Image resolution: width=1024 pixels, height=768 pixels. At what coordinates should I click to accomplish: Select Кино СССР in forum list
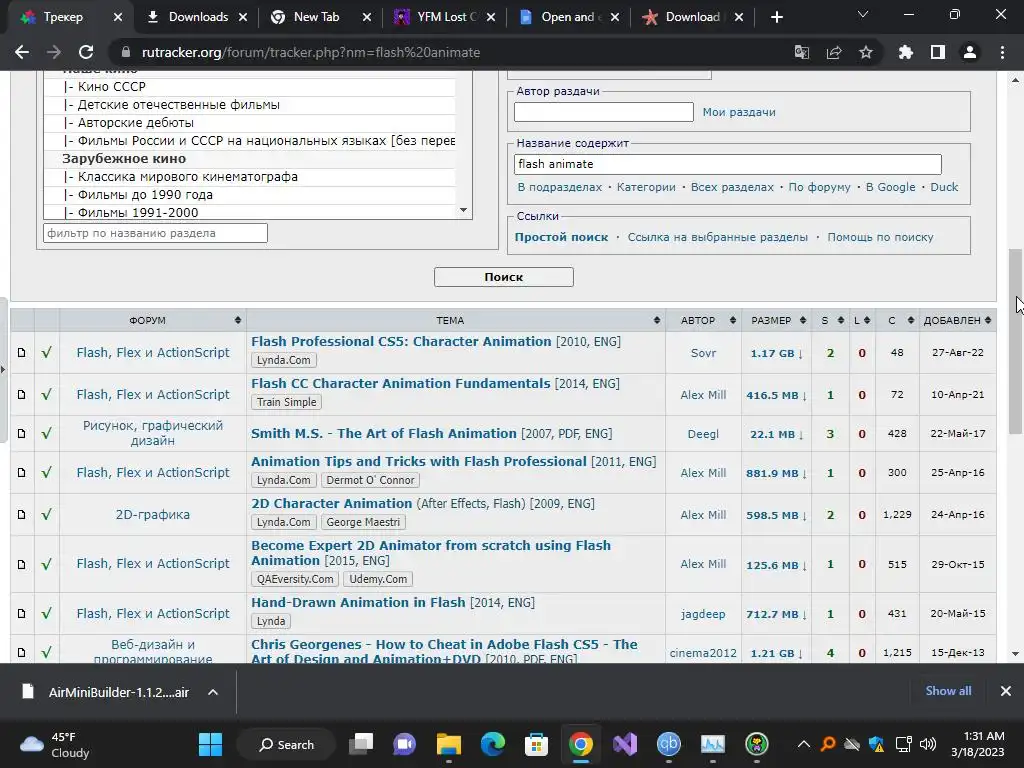coord(249,87)
